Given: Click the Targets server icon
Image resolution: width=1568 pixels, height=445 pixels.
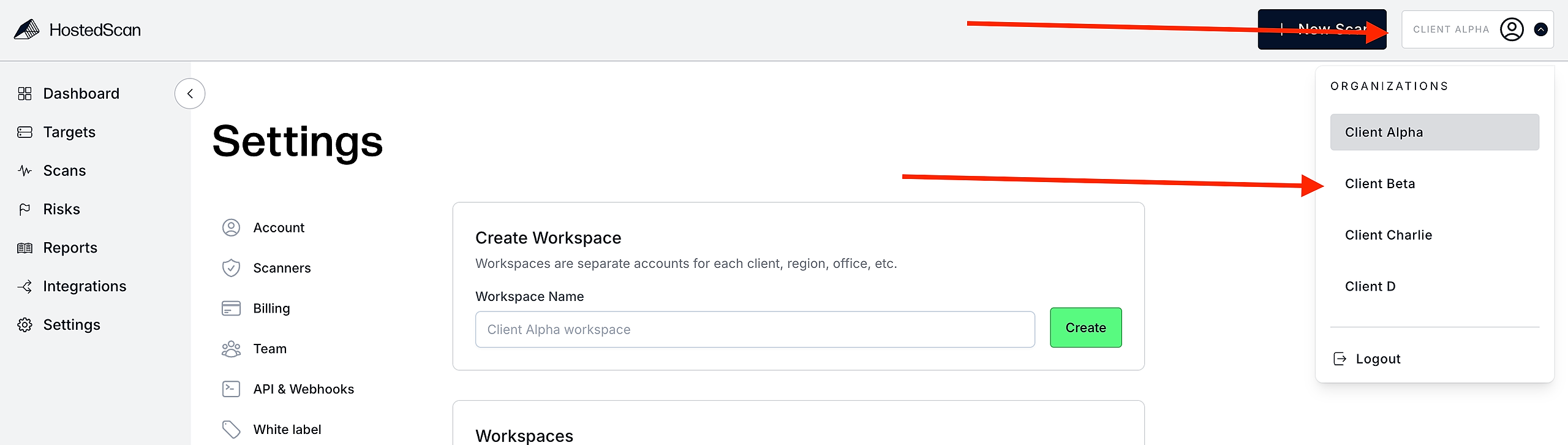Looking at the screenshot, I should [x=24, y=132].
